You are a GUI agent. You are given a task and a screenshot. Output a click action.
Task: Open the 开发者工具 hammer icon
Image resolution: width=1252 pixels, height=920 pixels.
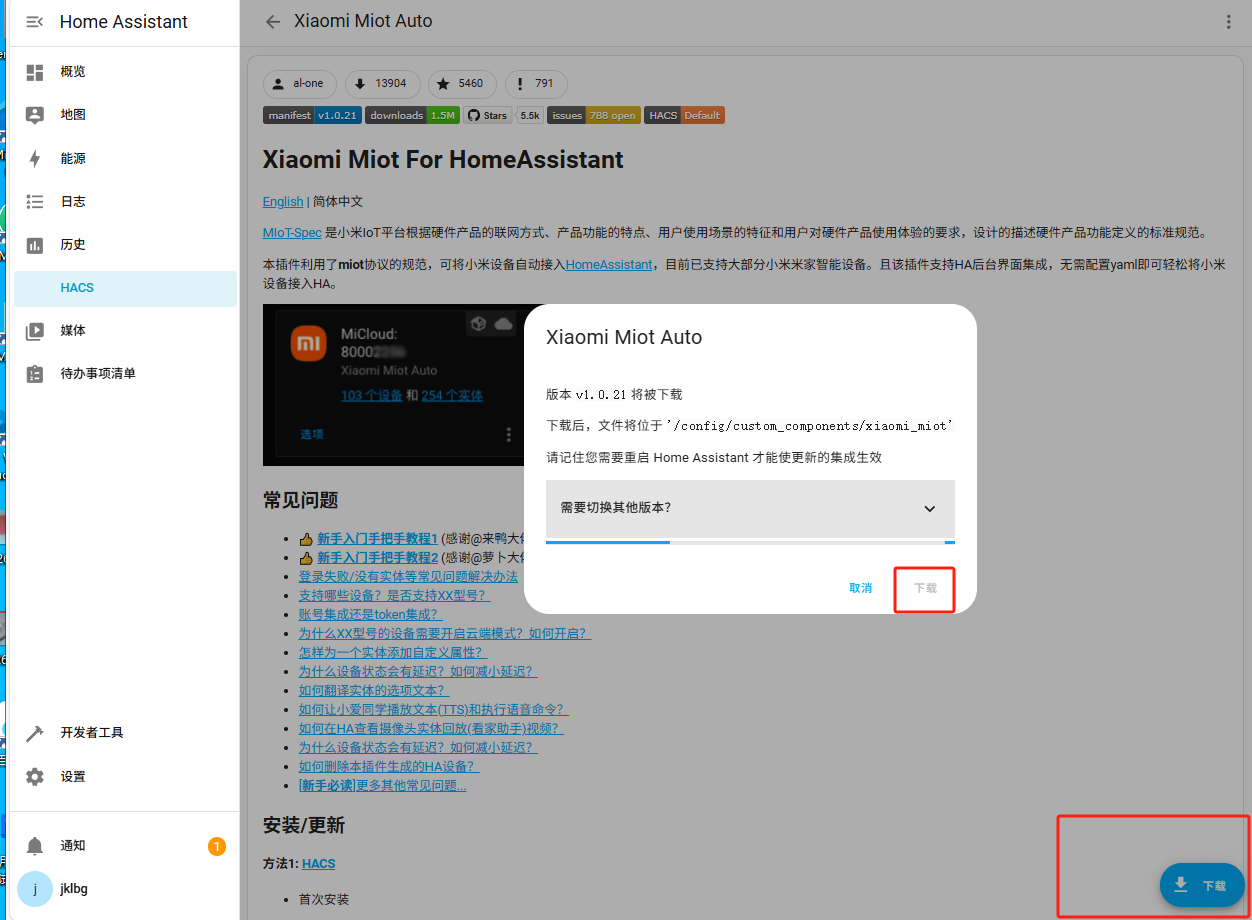tap(35, 733)
